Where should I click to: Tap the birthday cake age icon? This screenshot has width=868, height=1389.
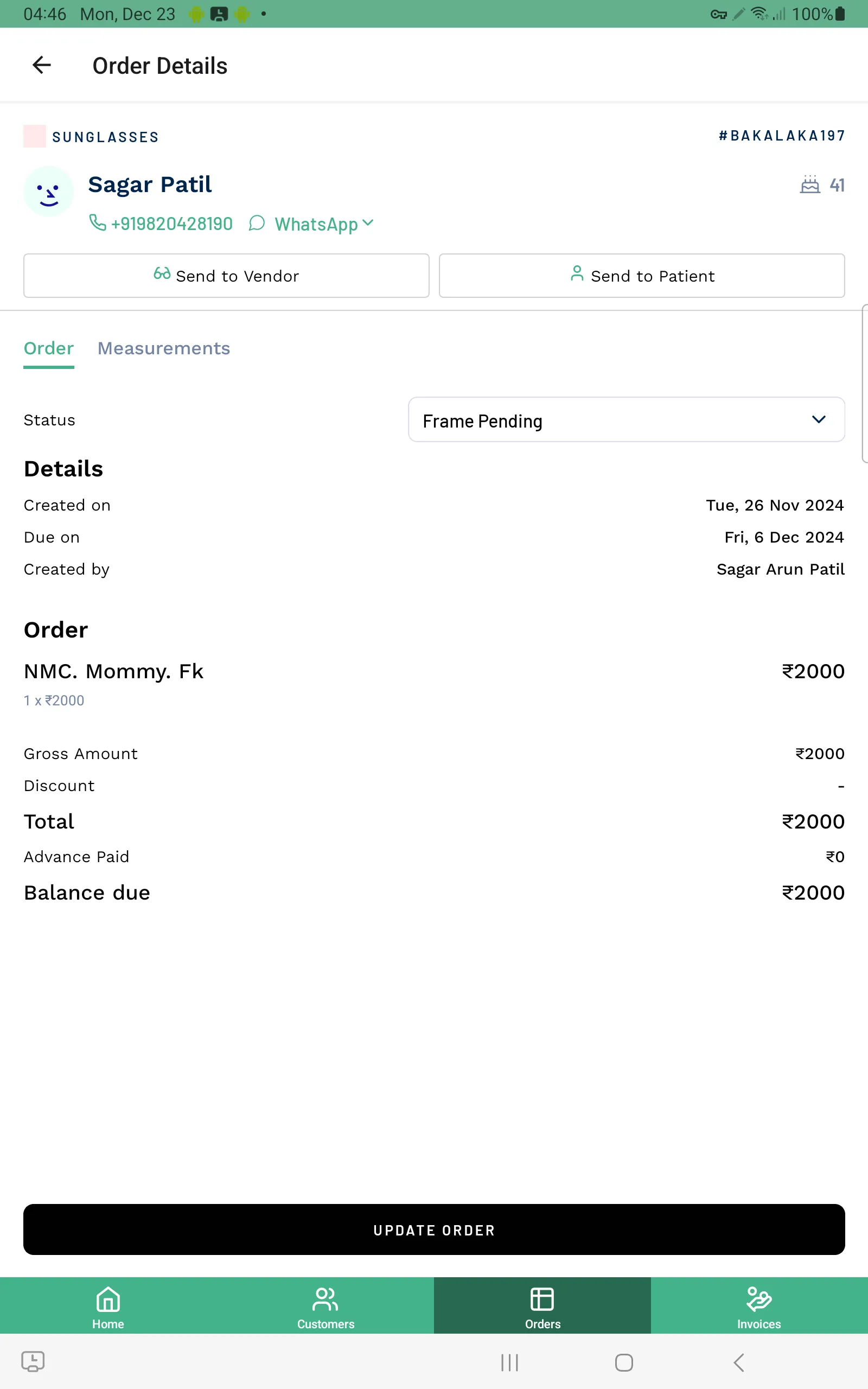point(810,185)
